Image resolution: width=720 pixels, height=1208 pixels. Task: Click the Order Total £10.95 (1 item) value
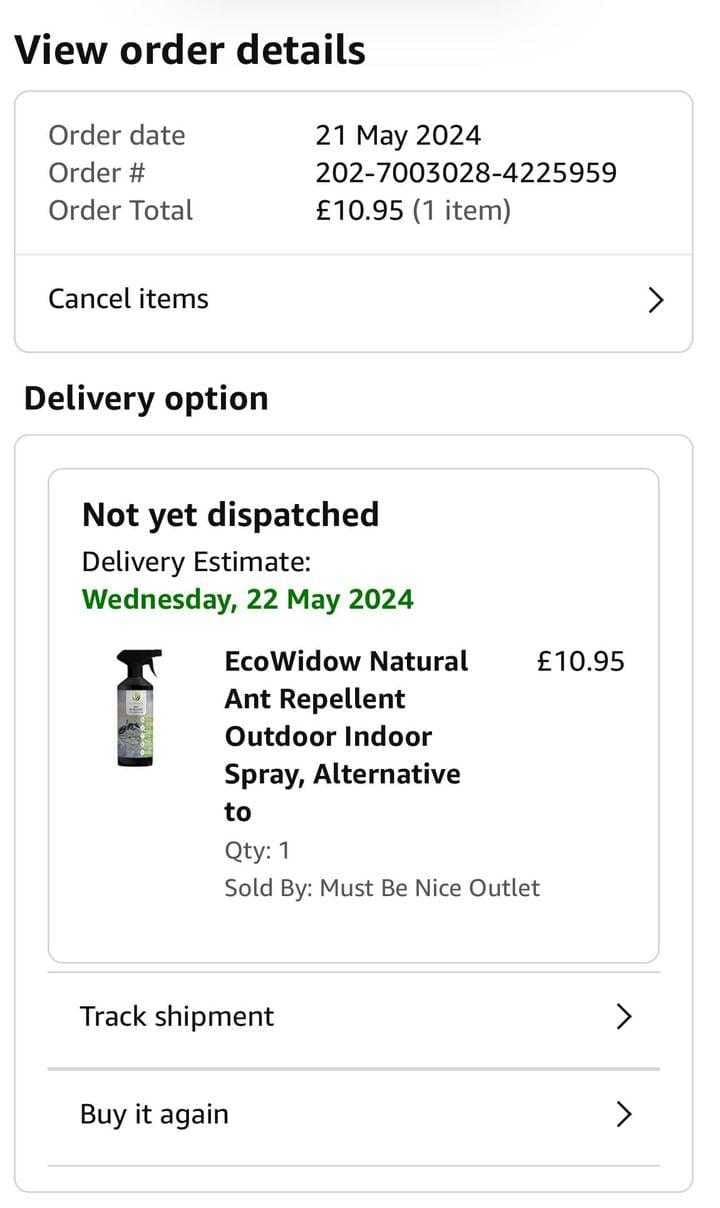click(413, 211)
